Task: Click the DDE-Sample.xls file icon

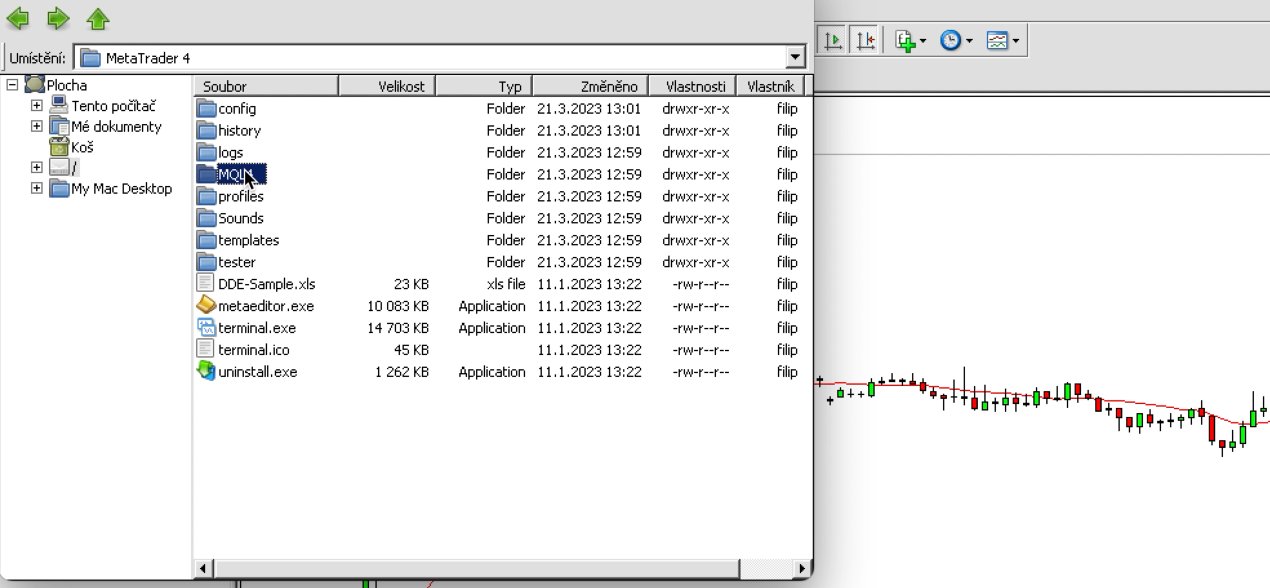Action: pos(205,284)
